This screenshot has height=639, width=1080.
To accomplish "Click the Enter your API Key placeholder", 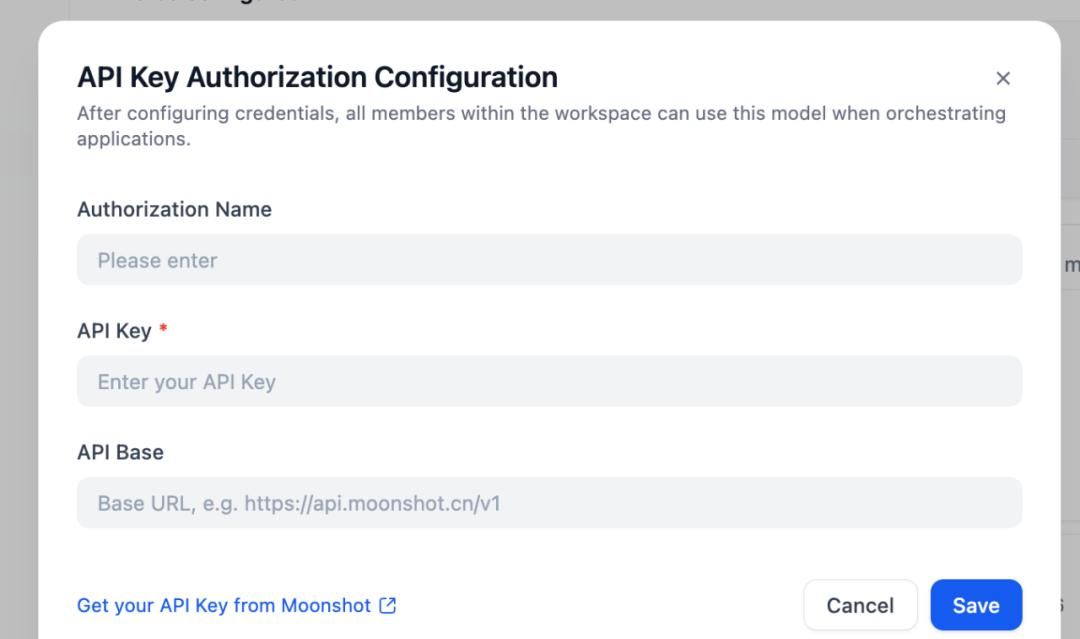I will pos(186,382).
